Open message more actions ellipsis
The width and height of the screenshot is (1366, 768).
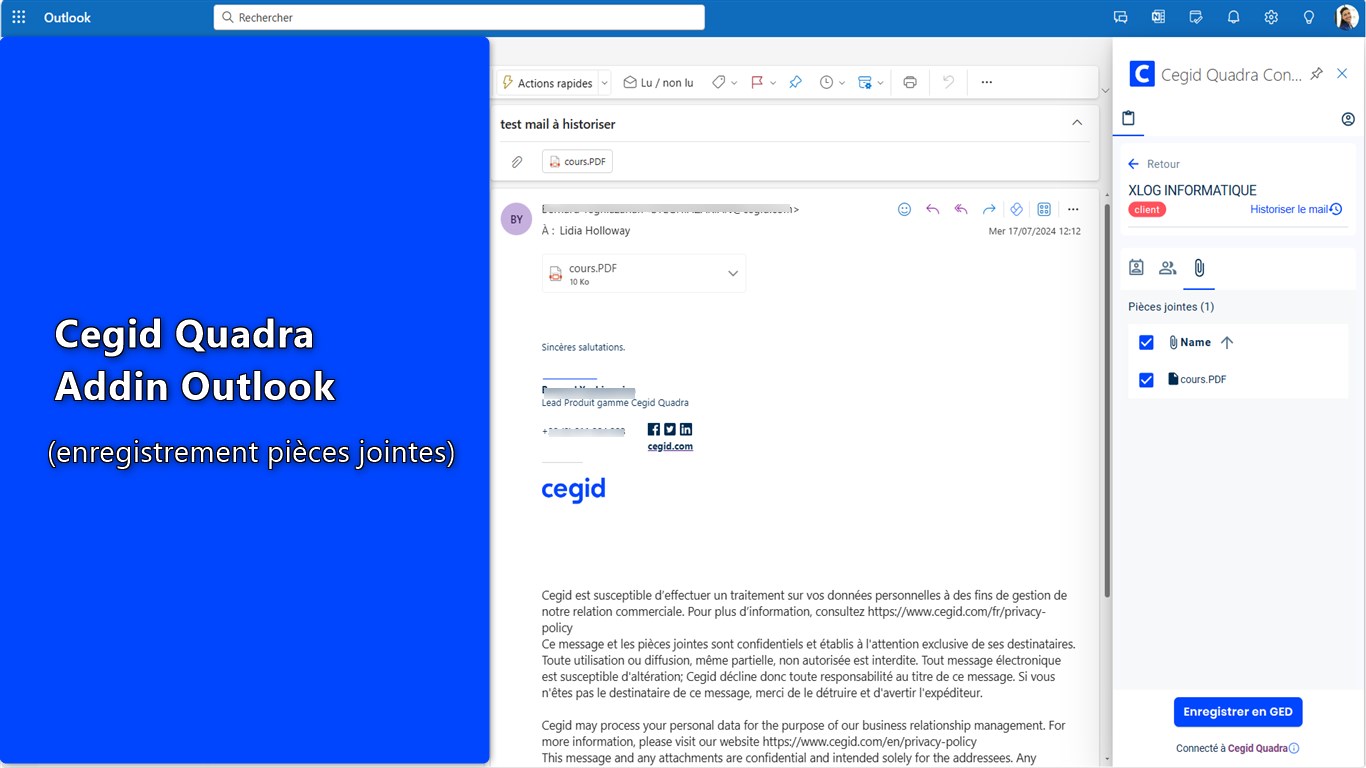[x=1073, y=209]
